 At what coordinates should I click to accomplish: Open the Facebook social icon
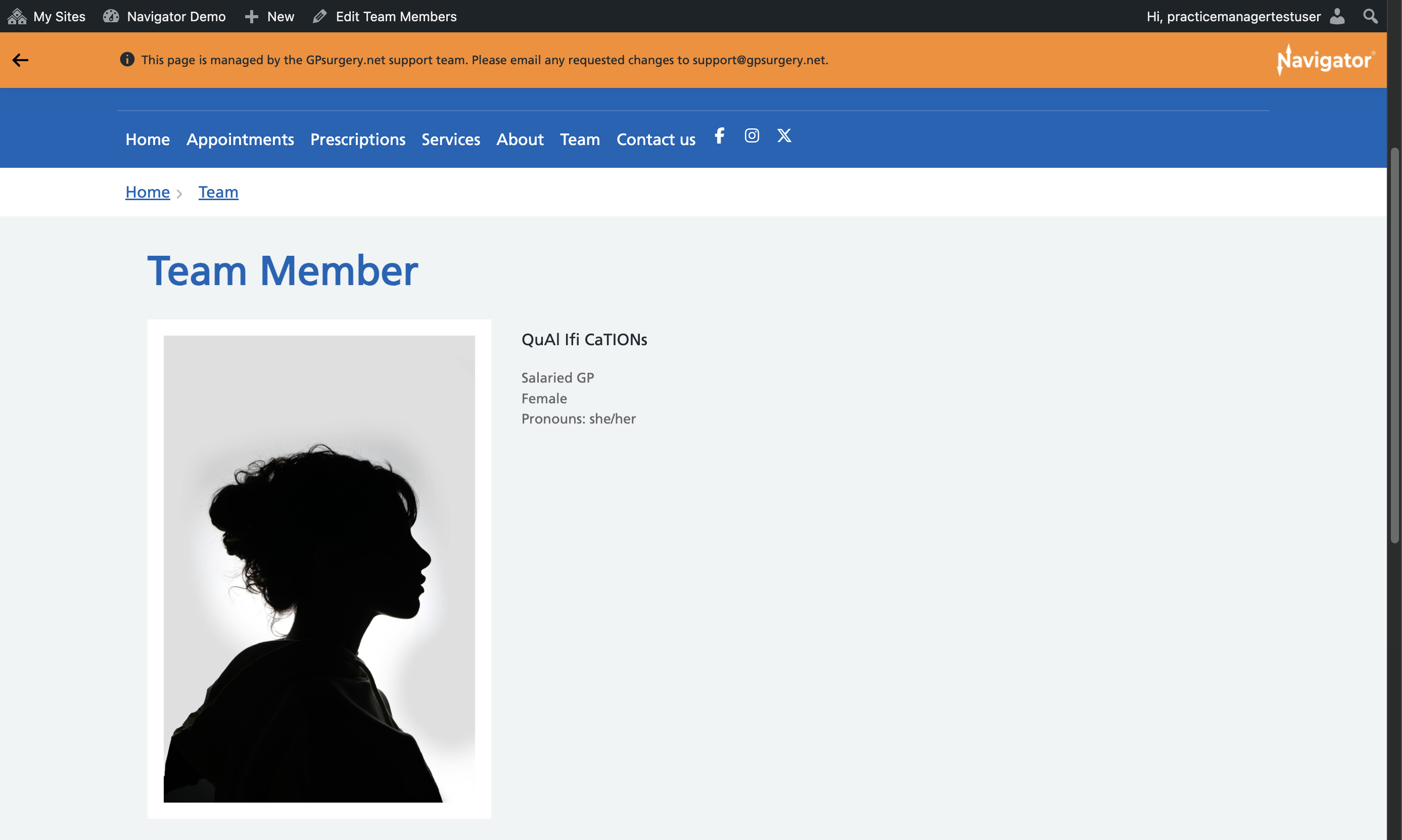point(719,136)
